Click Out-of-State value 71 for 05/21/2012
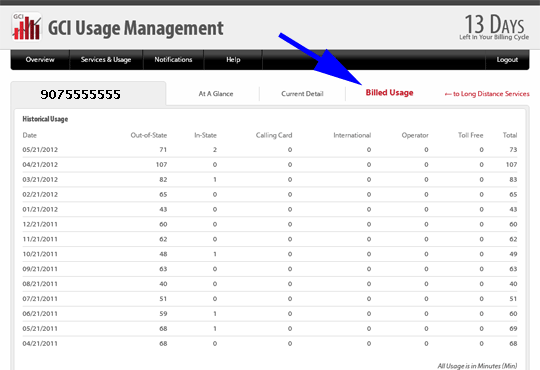 163,150
